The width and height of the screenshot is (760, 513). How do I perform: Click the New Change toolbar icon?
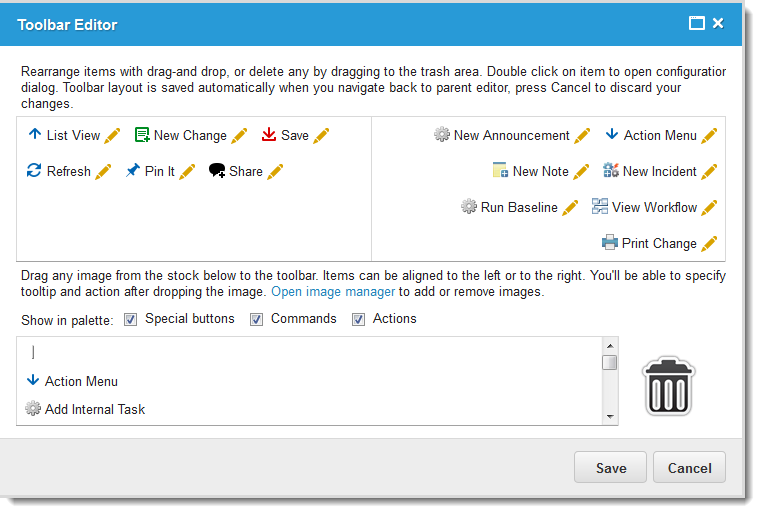point(142,135)
